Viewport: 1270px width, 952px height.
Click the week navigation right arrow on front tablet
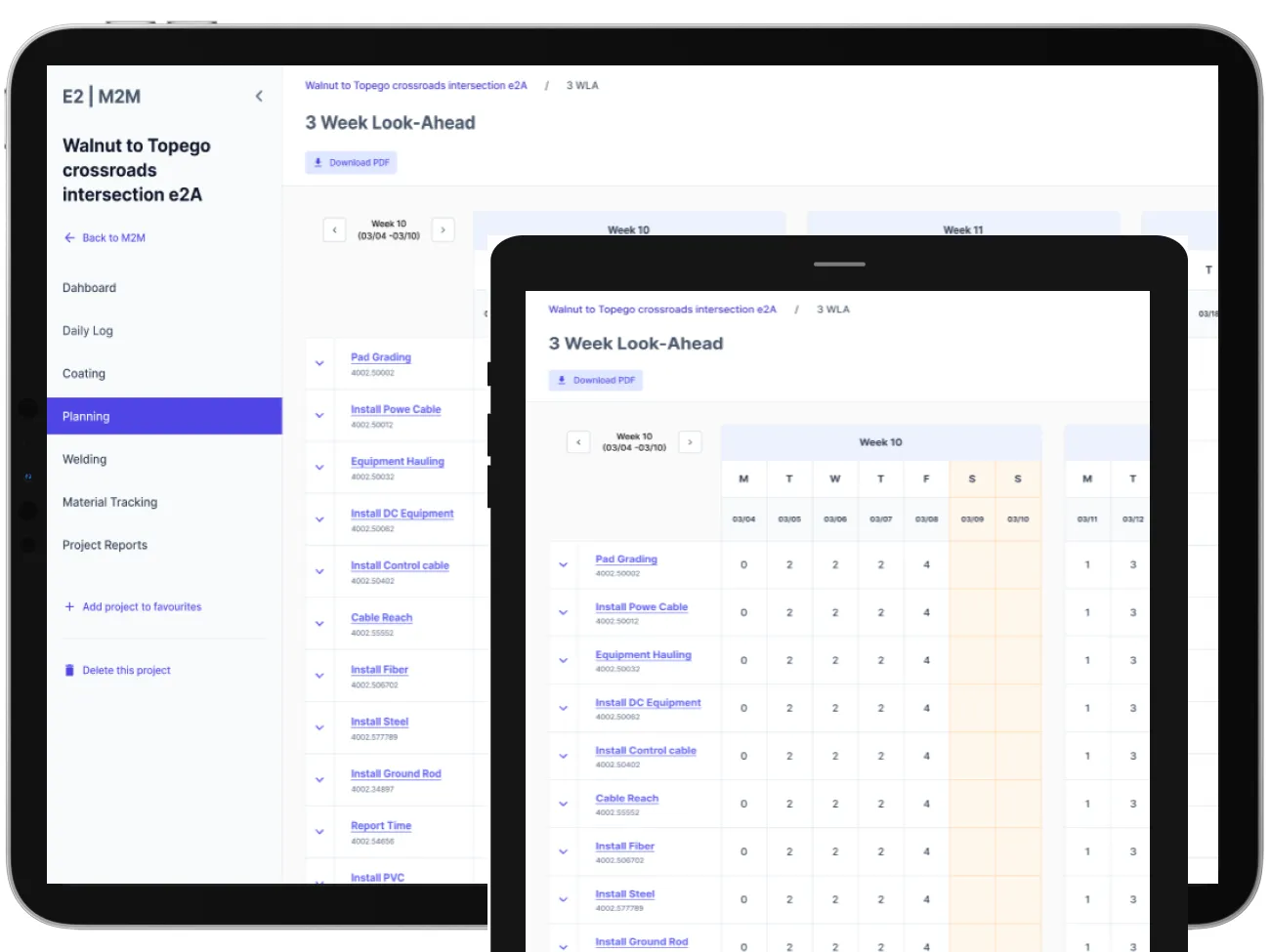pyautogui.click(x=690, y=441)
